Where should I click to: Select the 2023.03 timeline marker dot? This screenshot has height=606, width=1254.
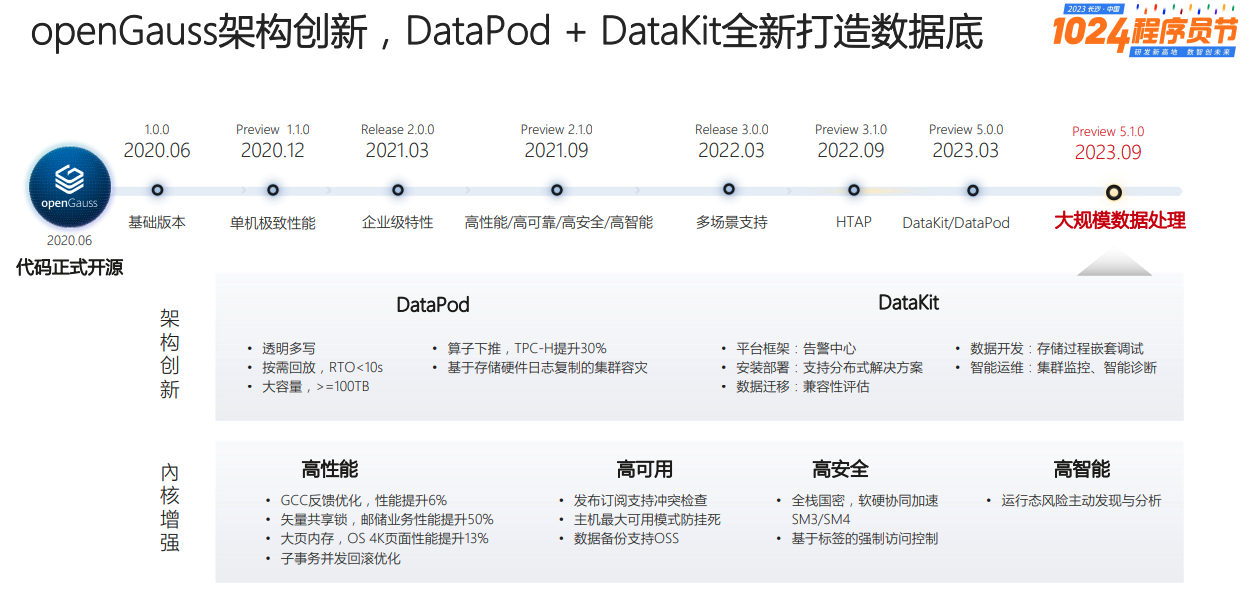point(972,189)
